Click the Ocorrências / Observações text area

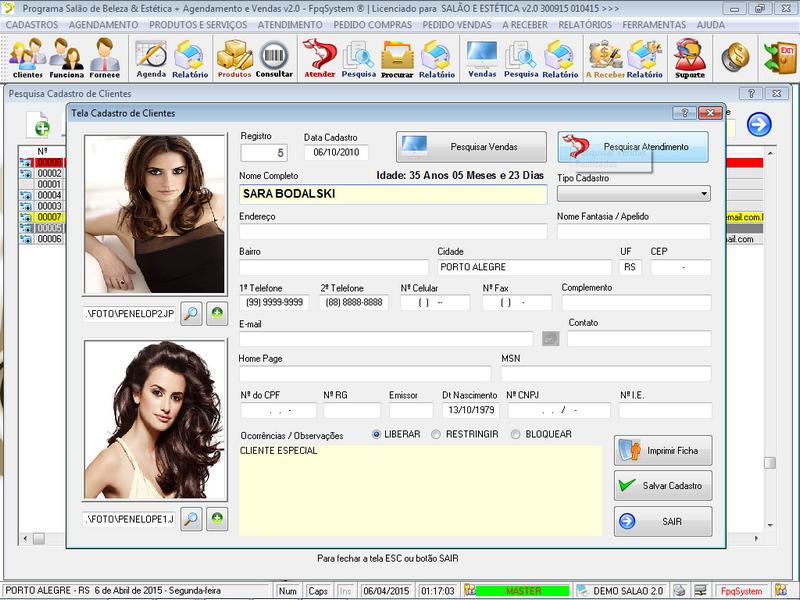tap(420, 490)
